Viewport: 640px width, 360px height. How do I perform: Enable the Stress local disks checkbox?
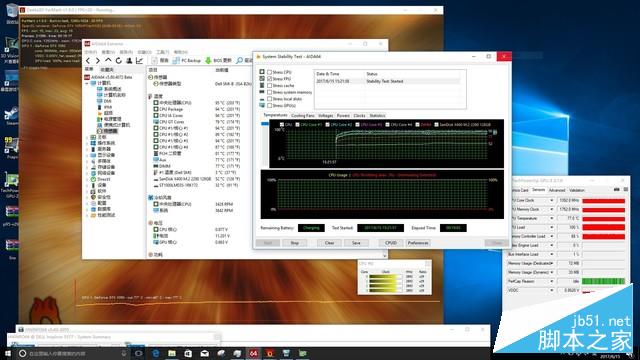[269, 99]
